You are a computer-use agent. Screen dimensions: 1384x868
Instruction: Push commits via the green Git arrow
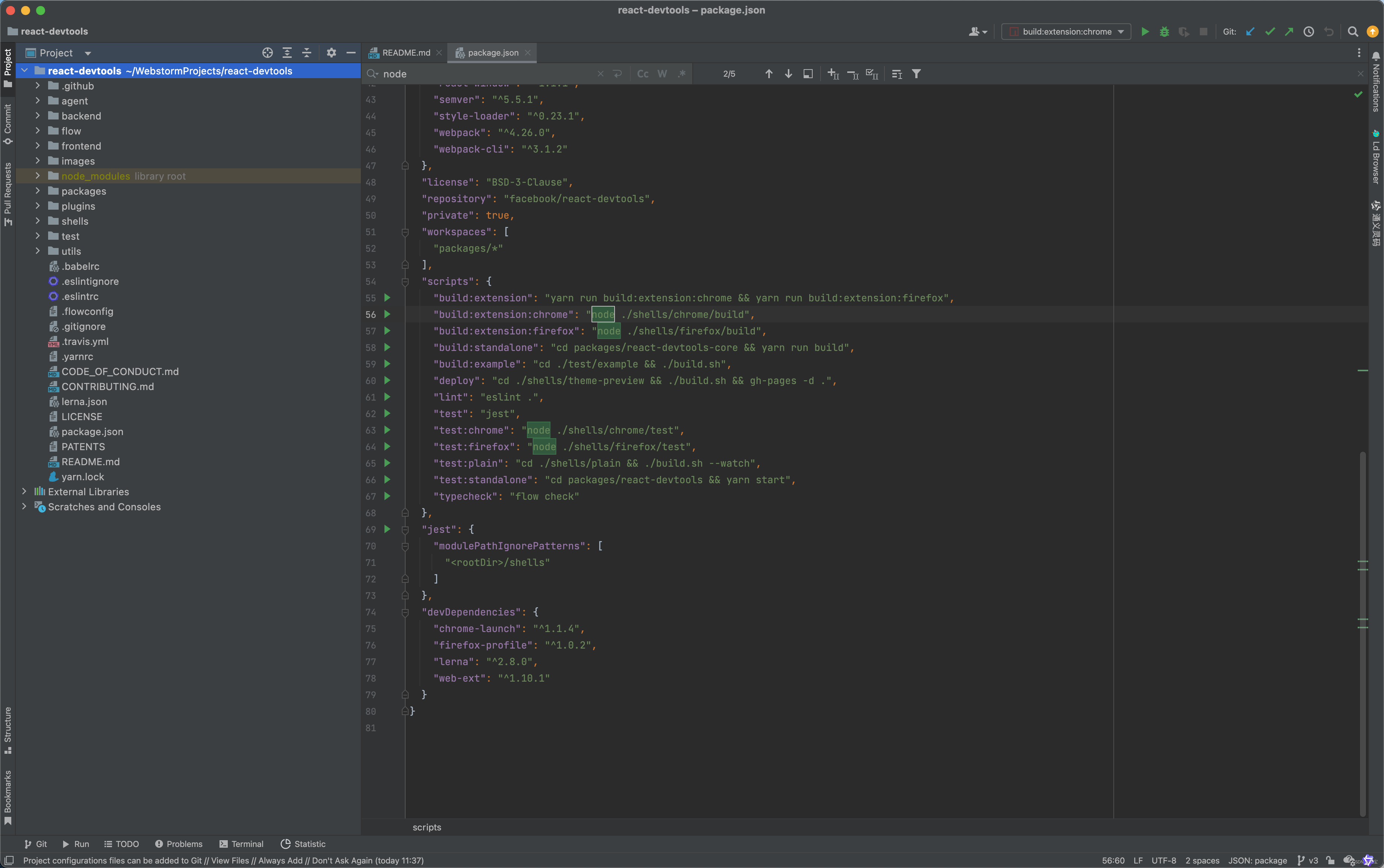tap(1289, 32)
